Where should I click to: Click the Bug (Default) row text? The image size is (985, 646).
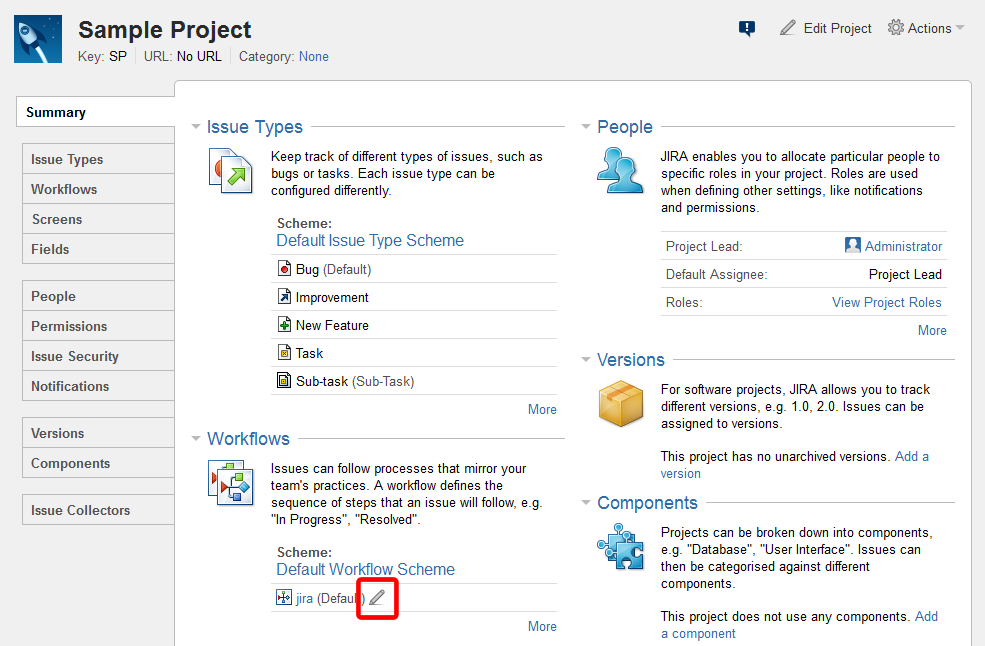(x=334, y=270)
